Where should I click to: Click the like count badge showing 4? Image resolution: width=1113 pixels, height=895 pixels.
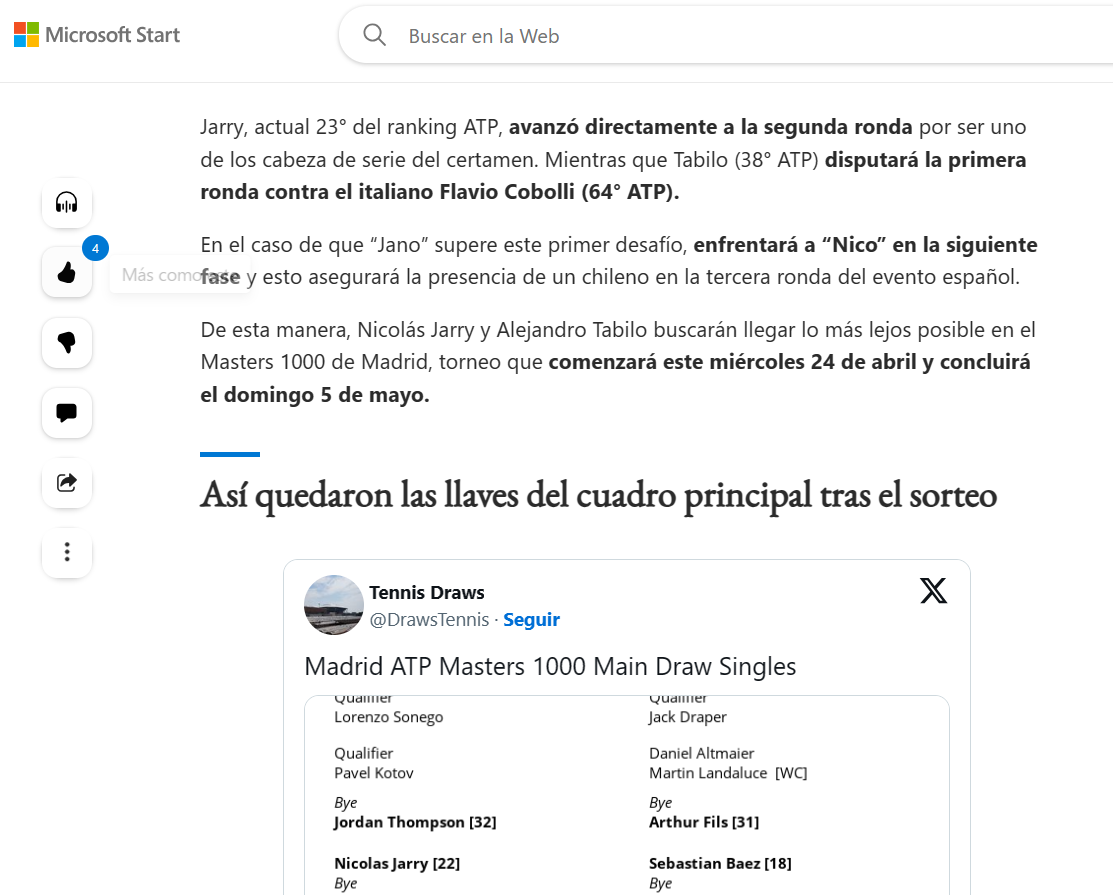(x=95, y=248)
